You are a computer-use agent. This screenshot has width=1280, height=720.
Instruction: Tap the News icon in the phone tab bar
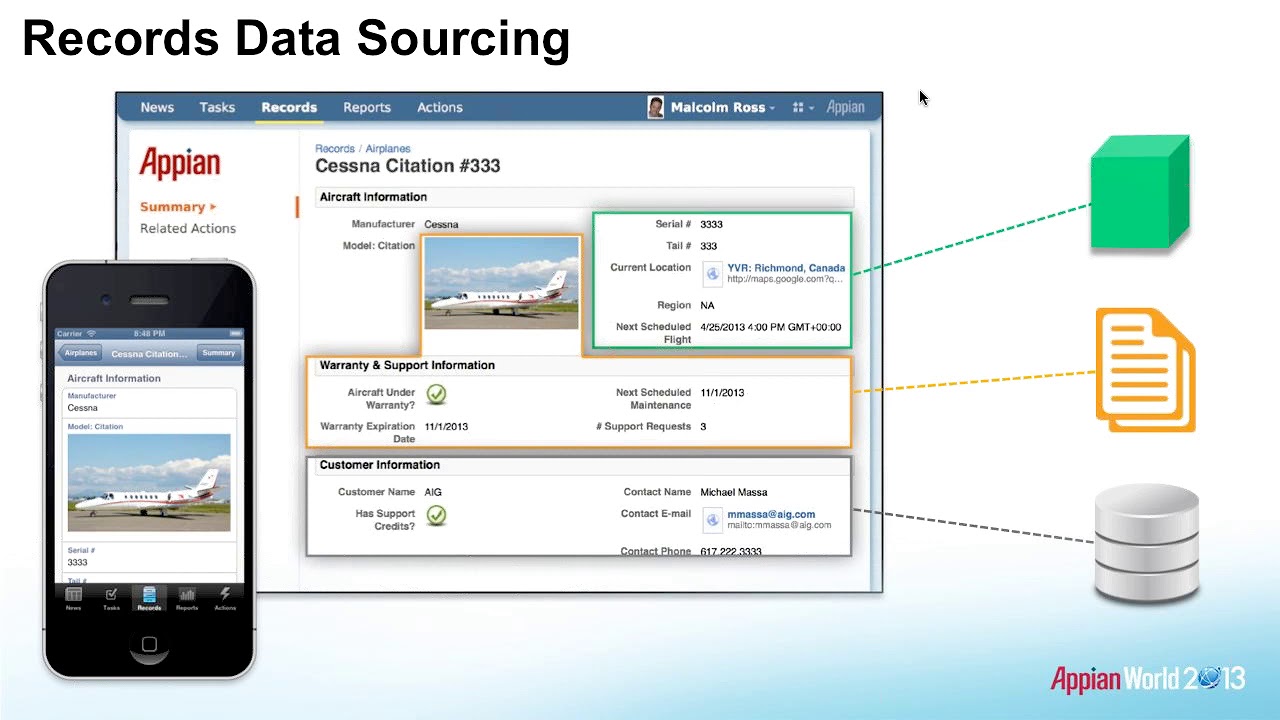tap(74, 599)
